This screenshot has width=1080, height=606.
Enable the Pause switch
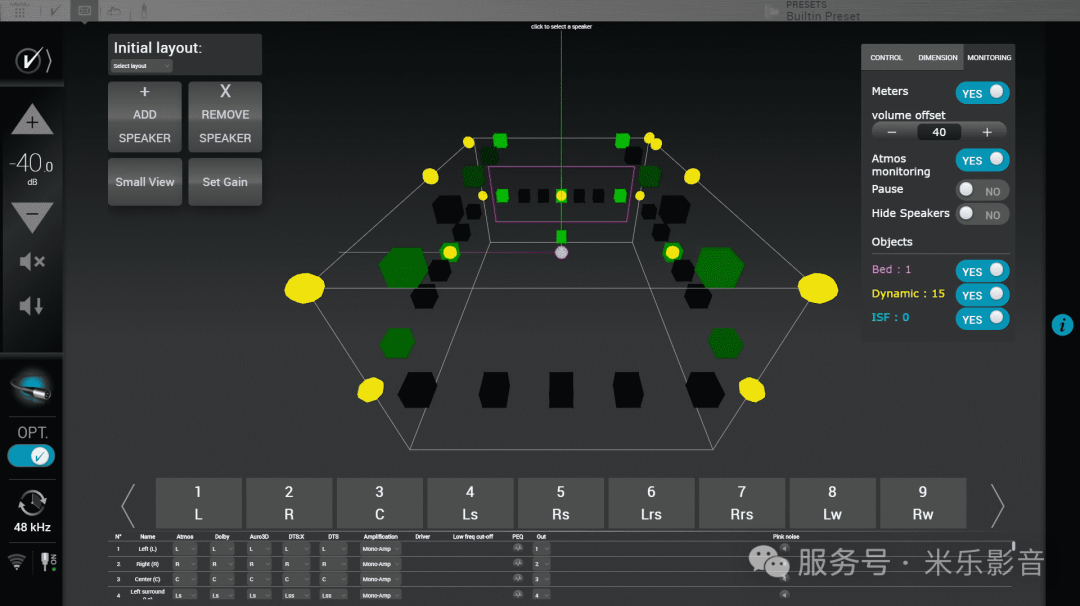click(981, 190)
